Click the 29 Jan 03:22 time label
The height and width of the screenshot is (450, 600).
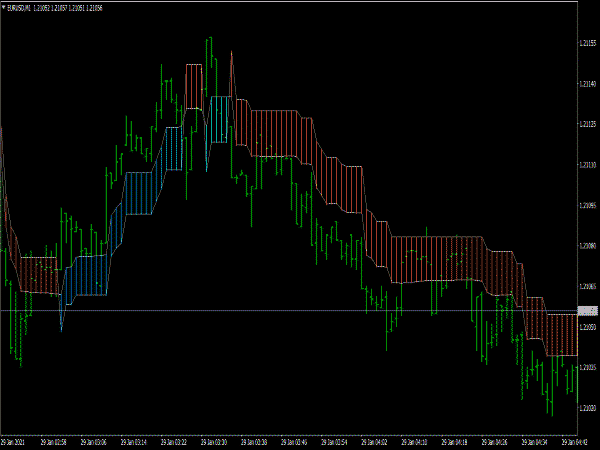[174, 442]
